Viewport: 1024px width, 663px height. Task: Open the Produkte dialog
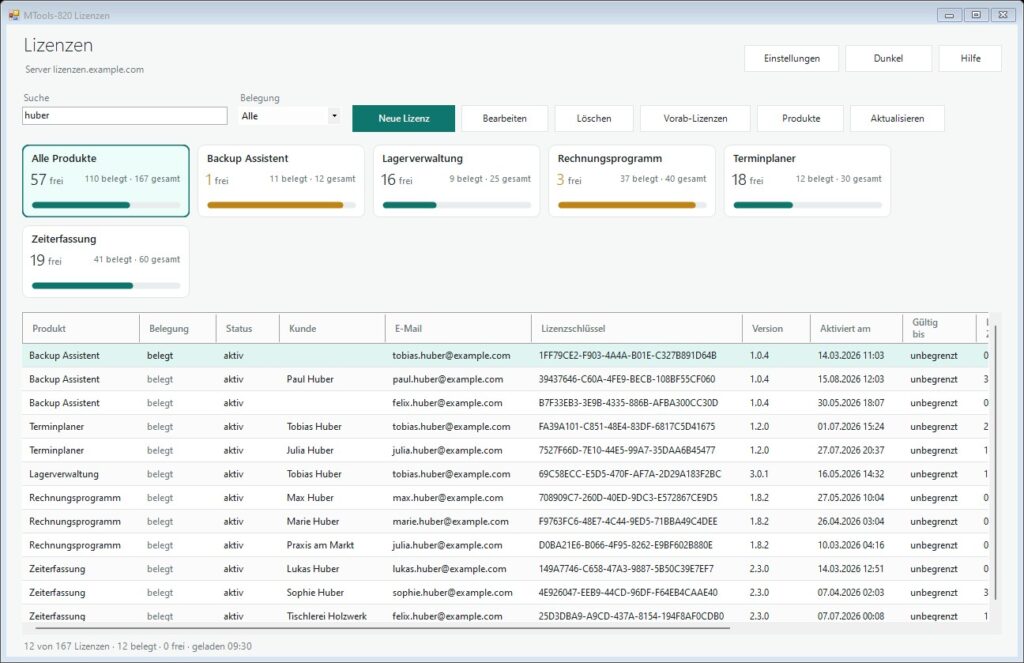(801, 118)
